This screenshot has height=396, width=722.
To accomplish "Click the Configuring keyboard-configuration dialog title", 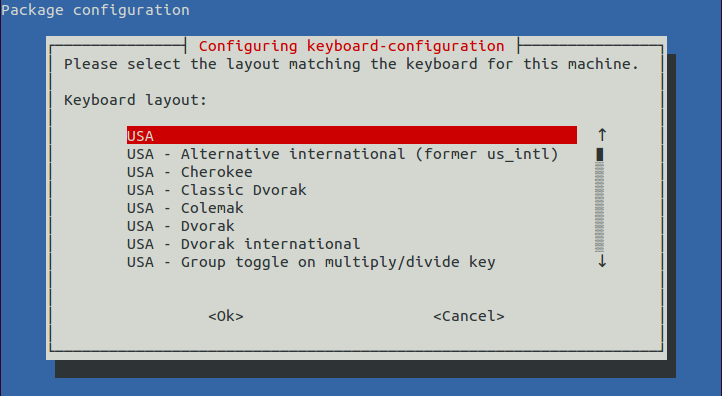I will 352,46.
